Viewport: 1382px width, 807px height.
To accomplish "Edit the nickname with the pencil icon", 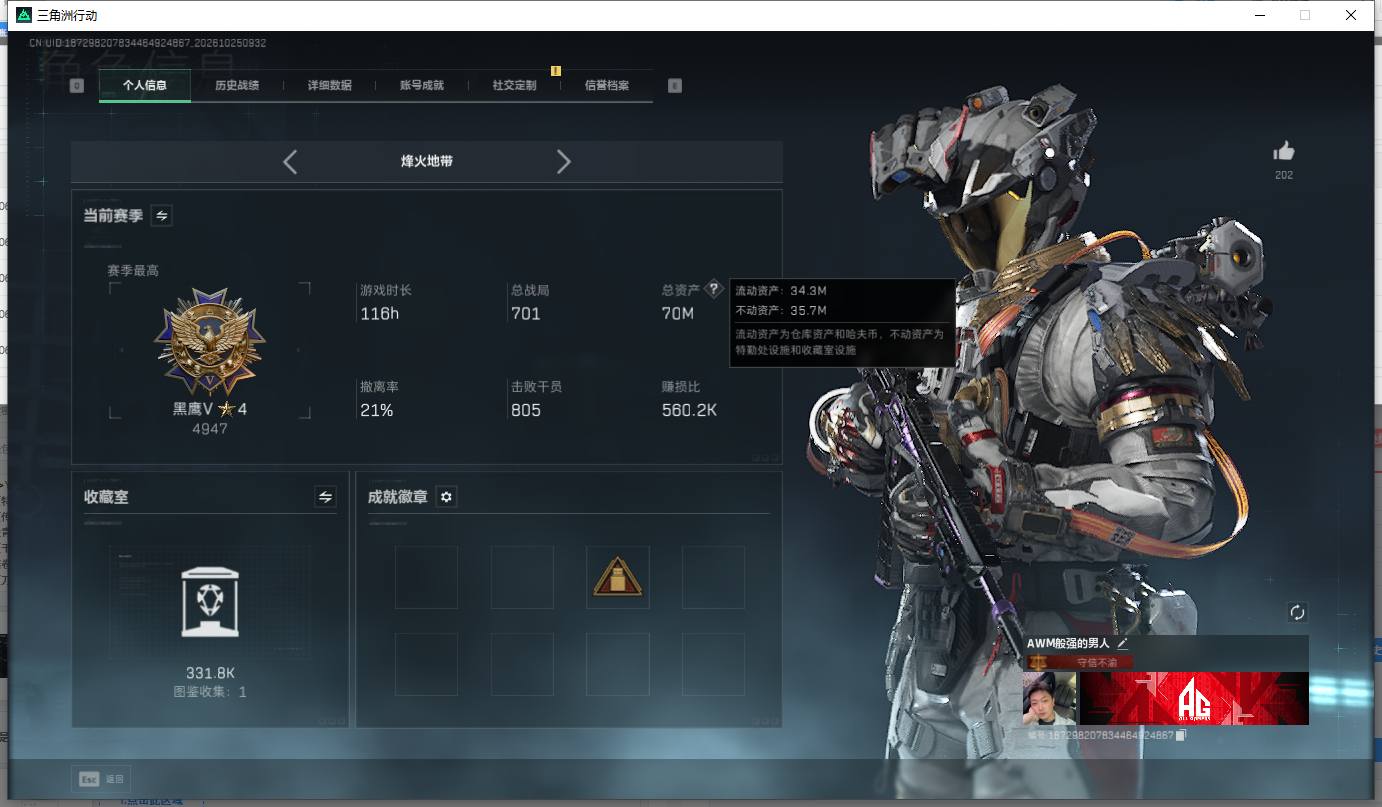I will tap(1122, 644).
